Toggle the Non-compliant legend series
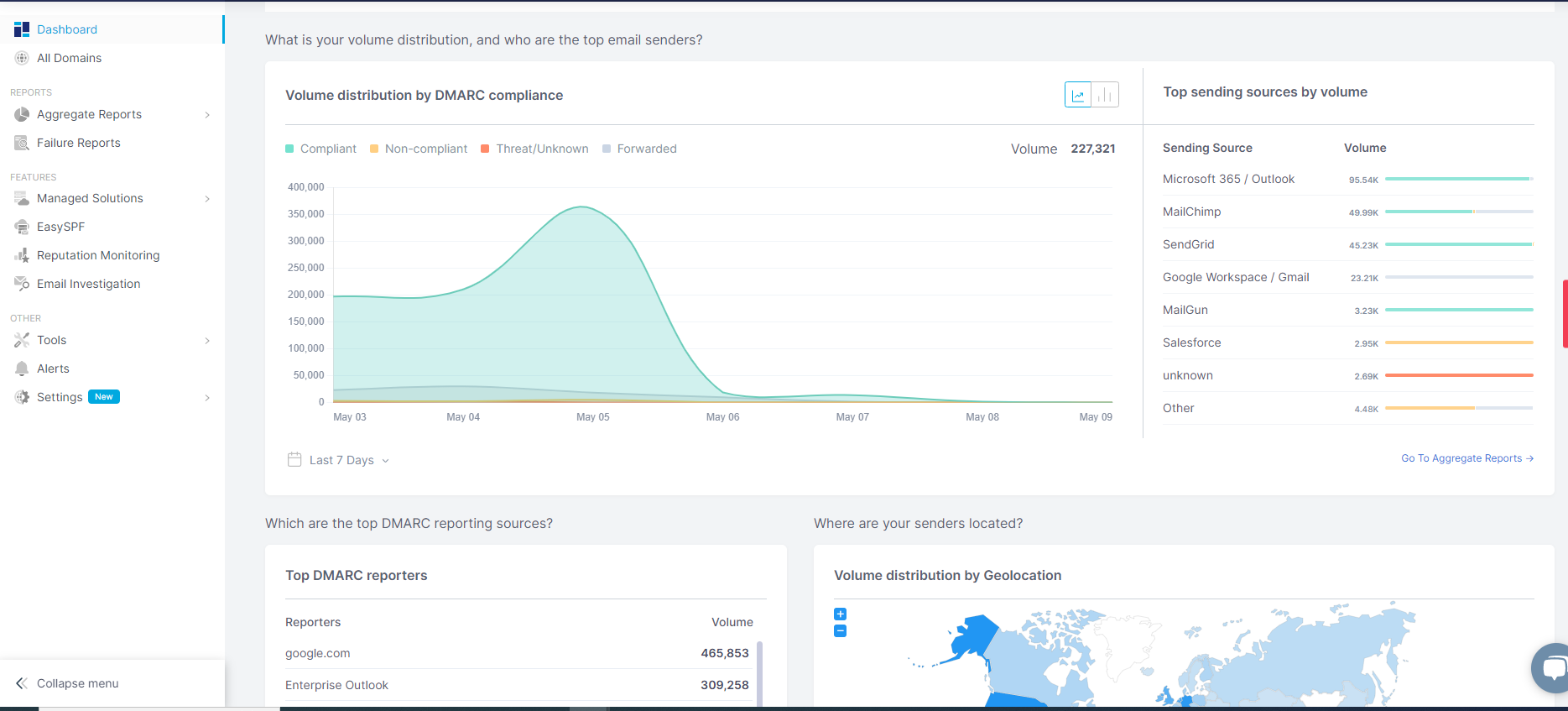 pos(419,149)
